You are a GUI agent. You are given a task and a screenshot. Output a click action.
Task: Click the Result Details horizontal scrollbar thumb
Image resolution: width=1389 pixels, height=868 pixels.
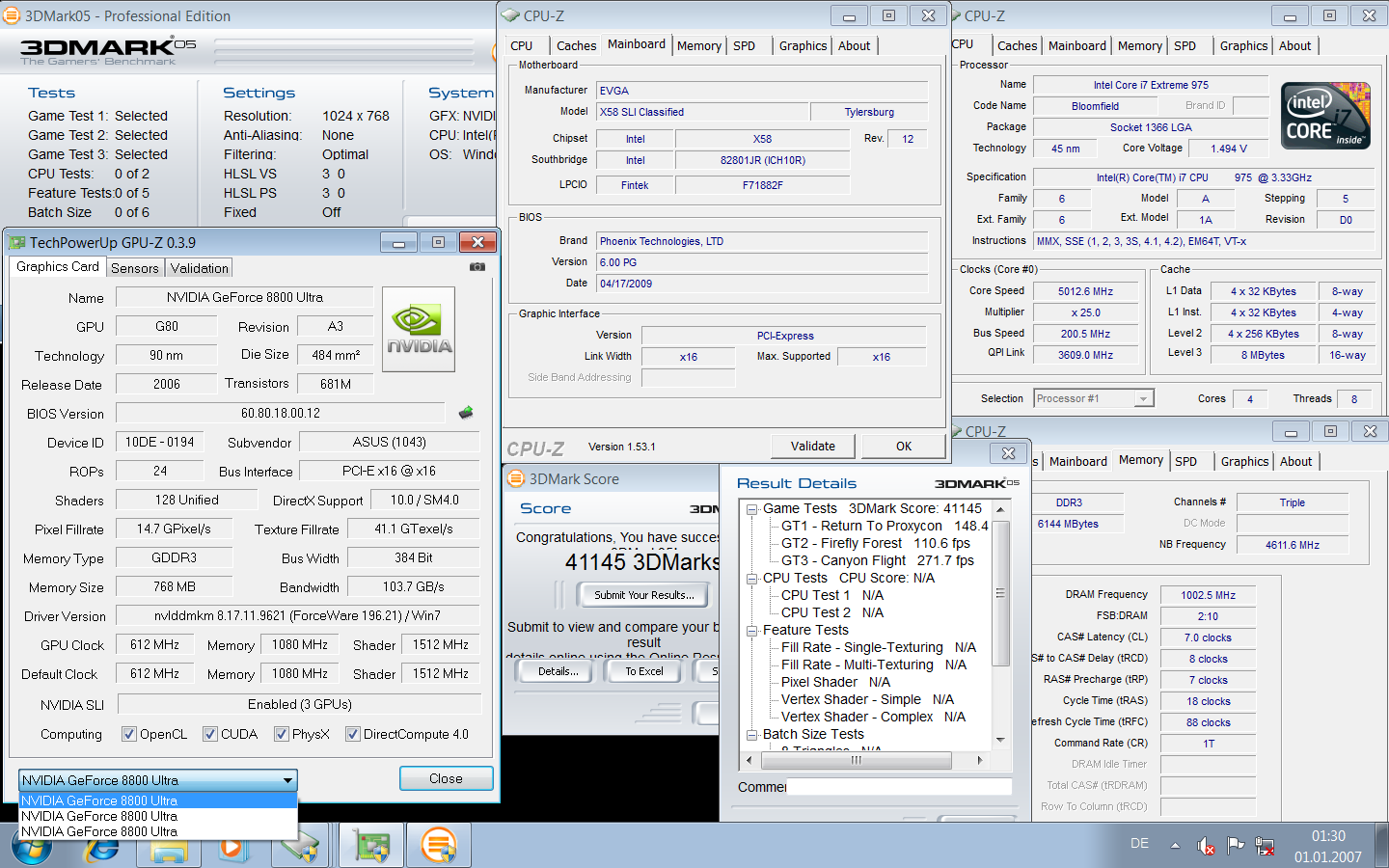point(856,760)
